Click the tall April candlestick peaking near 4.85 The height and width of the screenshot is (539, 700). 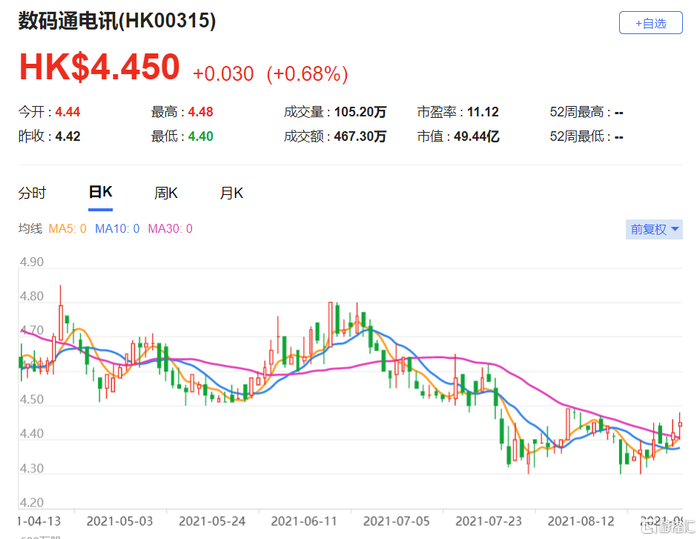point(61,322)
